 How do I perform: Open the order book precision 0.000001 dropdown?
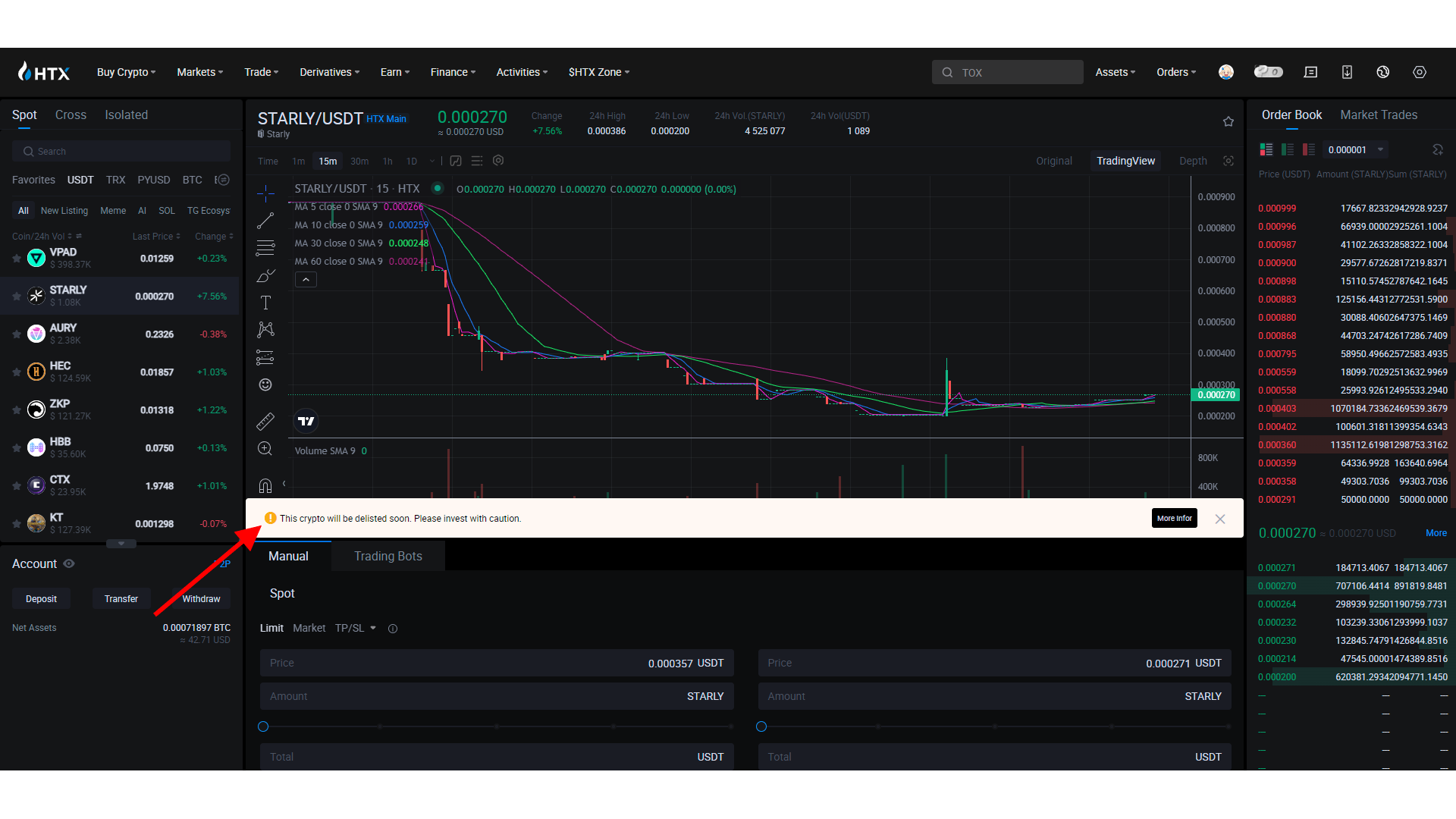click(x=1355, y=149)
